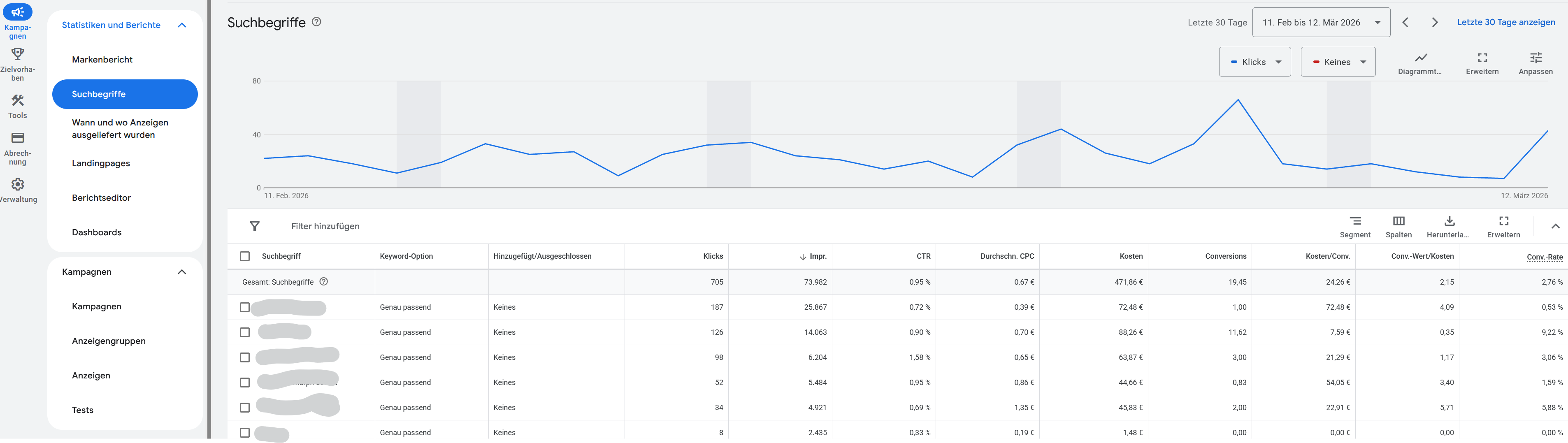Check the select-all checkbox in table header
Viewport: 1568px width, 443px height.
245,256
